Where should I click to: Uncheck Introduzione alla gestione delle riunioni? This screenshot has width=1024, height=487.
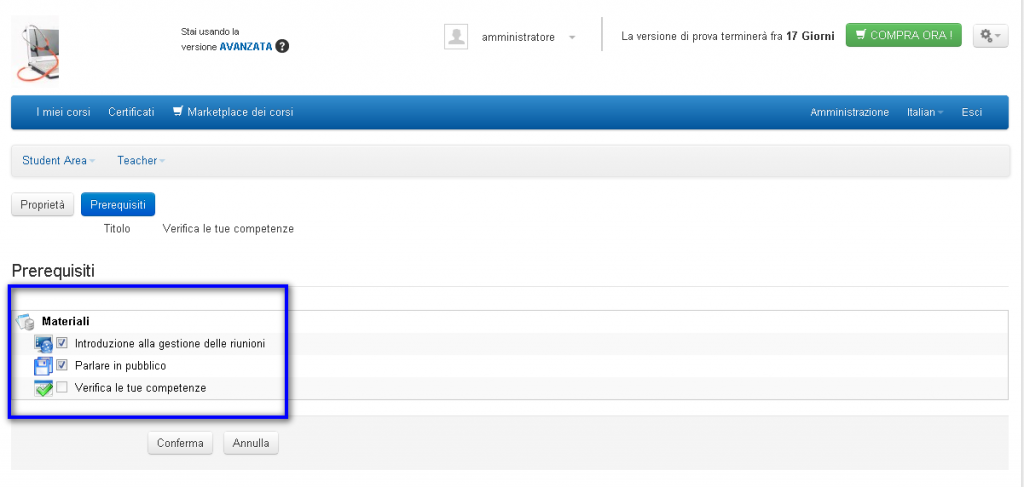(x=62, y=343)
